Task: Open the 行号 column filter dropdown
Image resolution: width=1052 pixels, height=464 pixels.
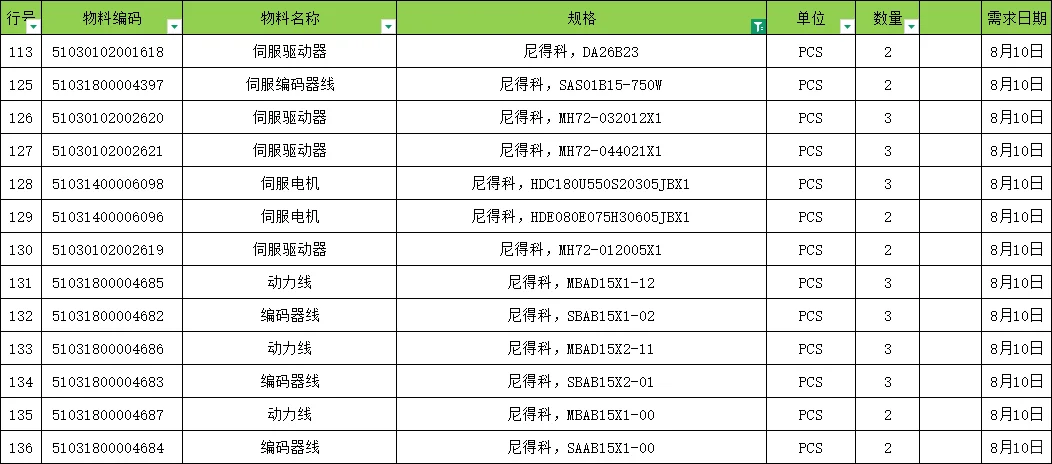Action: tap(33, 27)
